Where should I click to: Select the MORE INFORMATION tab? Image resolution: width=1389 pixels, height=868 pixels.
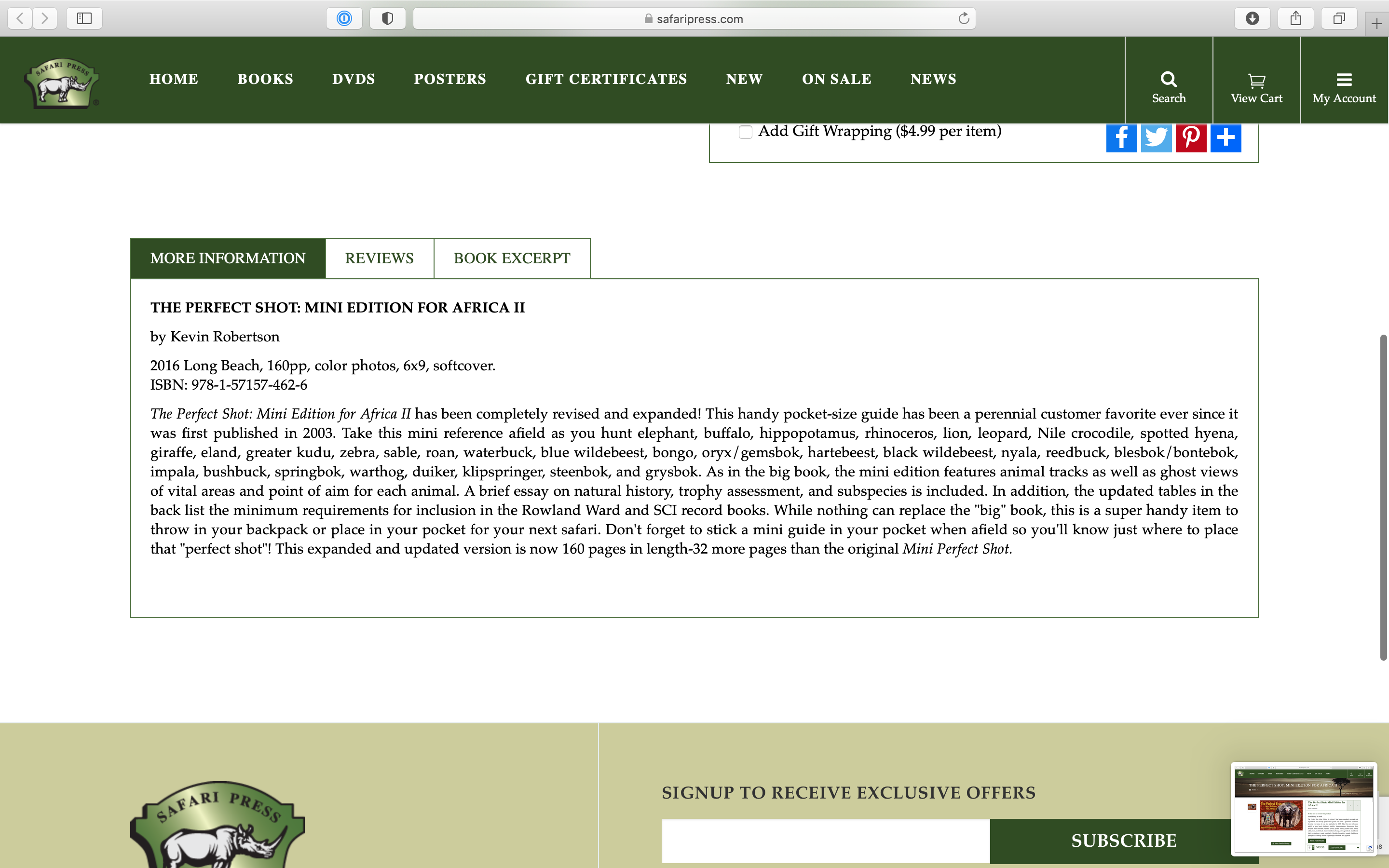pos(228,258)
